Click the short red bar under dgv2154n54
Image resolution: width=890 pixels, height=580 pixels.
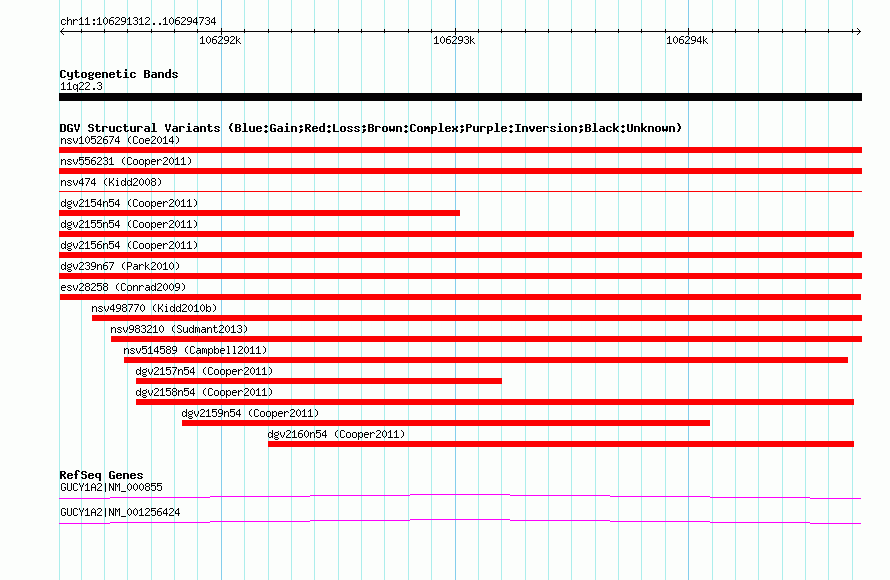coord(259,213)
